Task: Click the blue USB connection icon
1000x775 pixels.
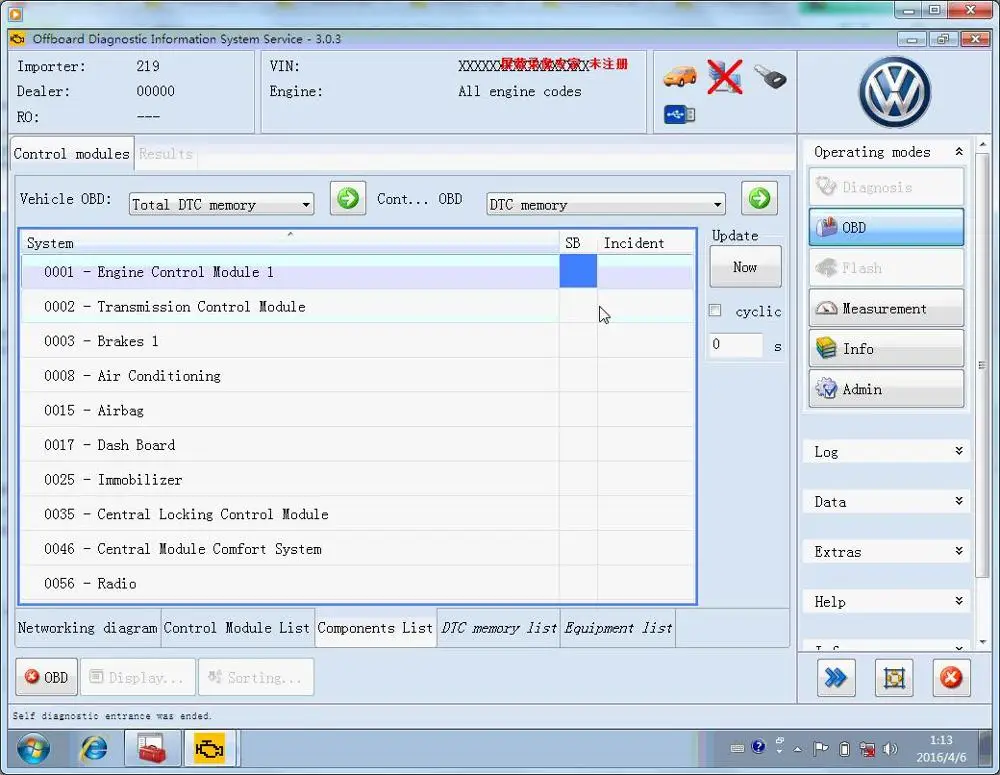Action: [679, 115]
